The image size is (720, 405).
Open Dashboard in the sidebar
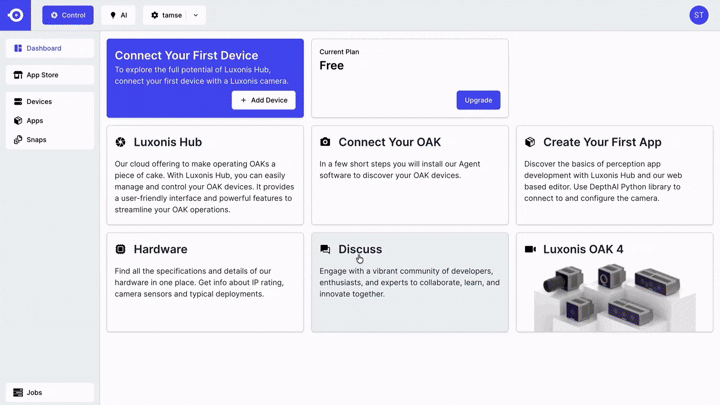[50, 48]
